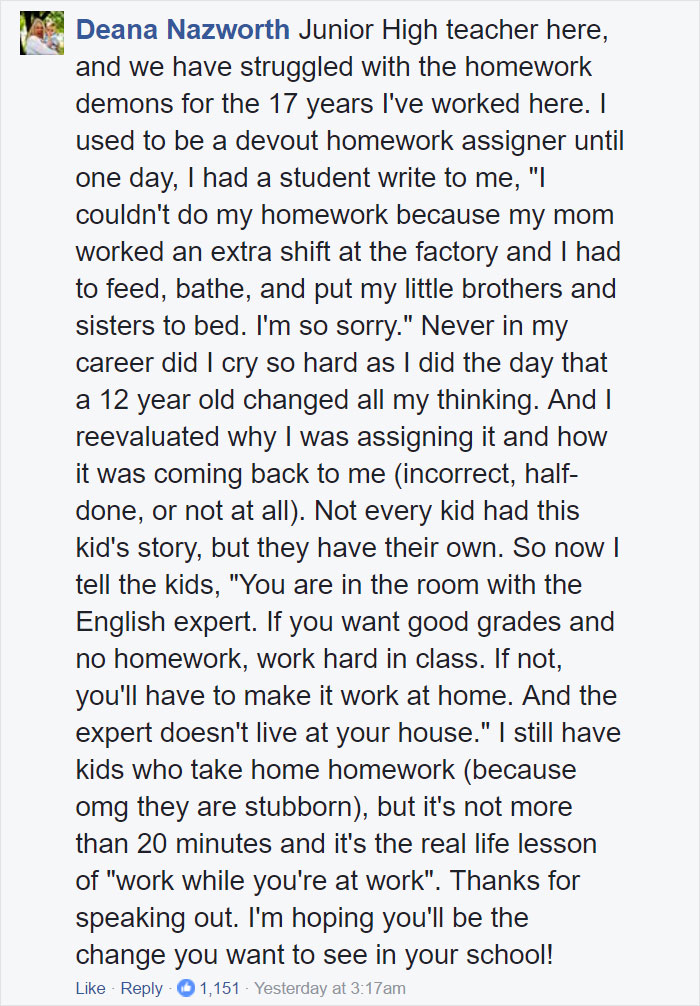This screenshot has width=700, height=1006.
Task: Open the commenter profile from the avatar
Action: (41, 32)
